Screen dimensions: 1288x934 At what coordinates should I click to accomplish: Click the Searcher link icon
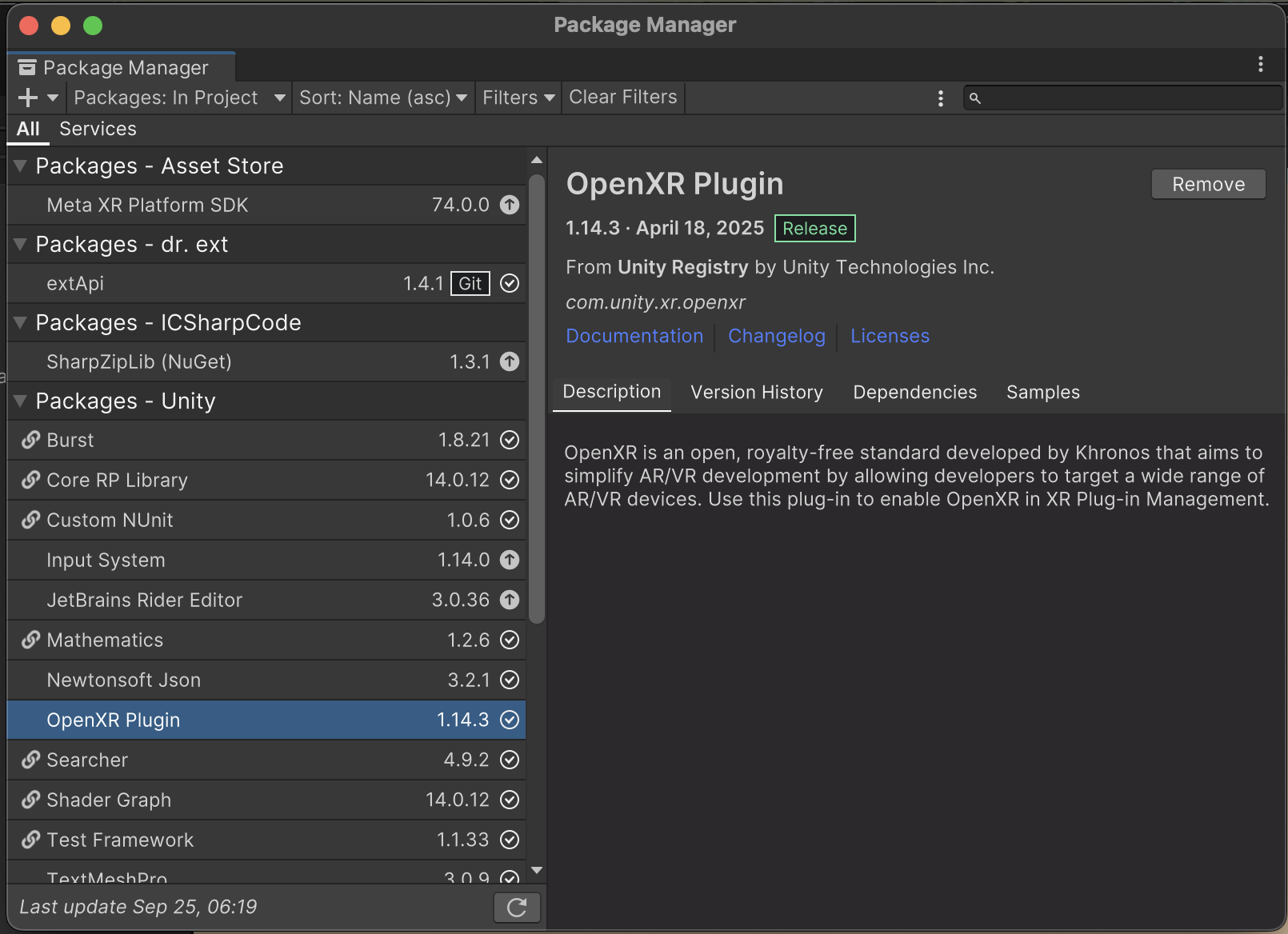click(x=30, y=760)
